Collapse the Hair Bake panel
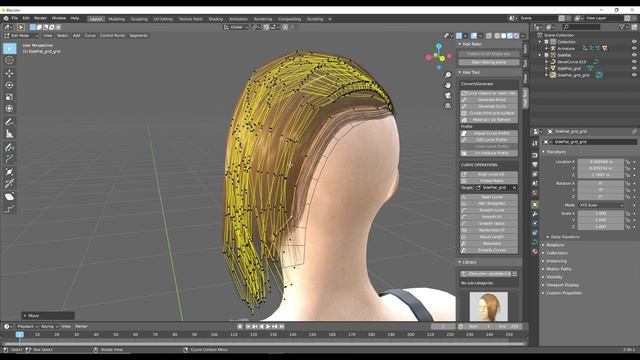The height and width of the screenshot is (360, 640). point(460,44)
